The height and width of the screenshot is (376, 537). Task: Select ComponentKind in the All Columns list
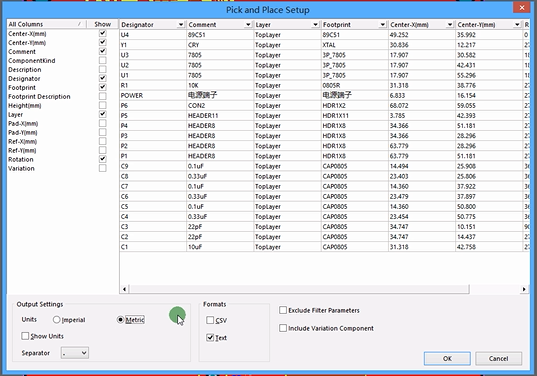(x=32, y=61)
